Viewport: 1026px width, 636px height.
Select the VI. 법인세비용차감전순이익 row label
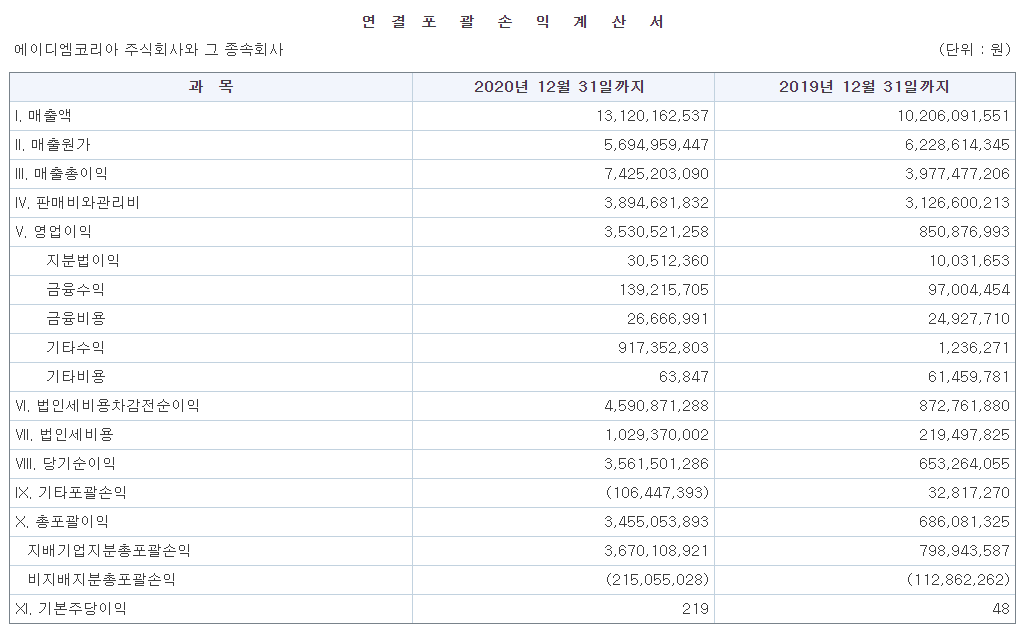[107, 406]
